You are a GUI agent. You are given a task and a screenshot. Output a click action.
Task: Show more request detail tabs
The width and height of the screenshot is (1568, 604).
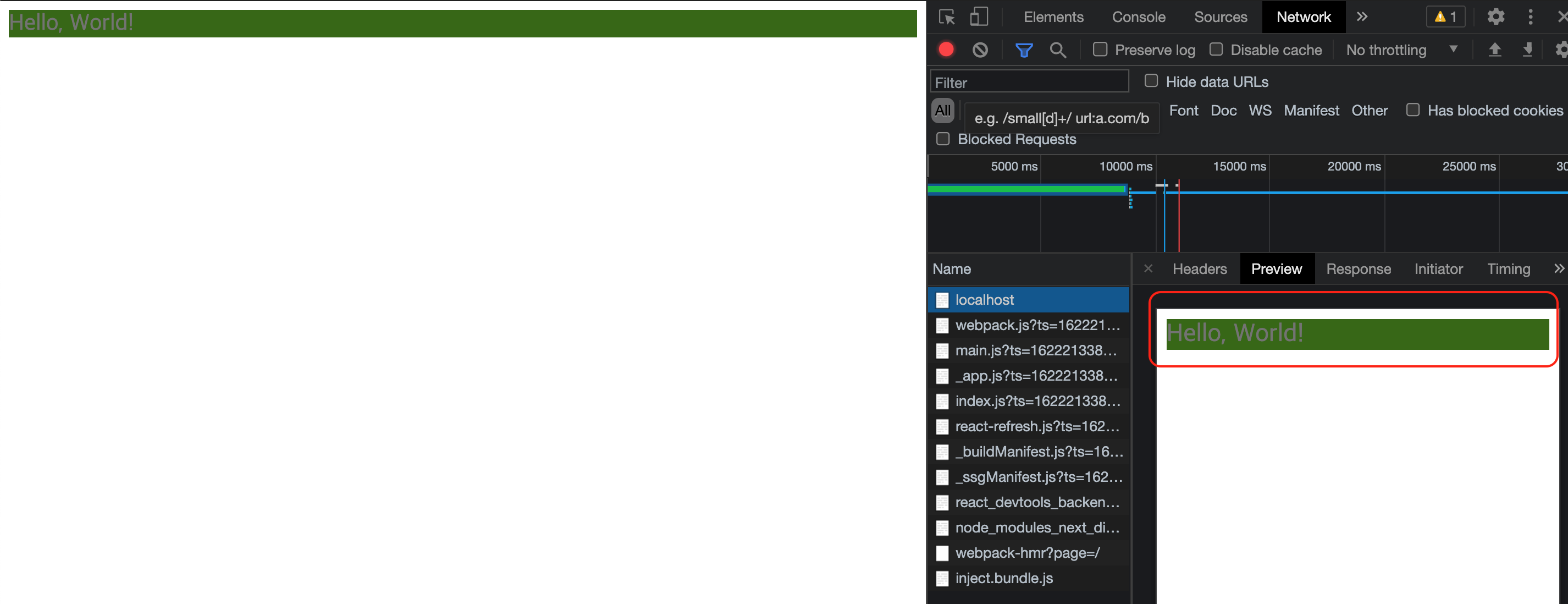pos(1558,268)
